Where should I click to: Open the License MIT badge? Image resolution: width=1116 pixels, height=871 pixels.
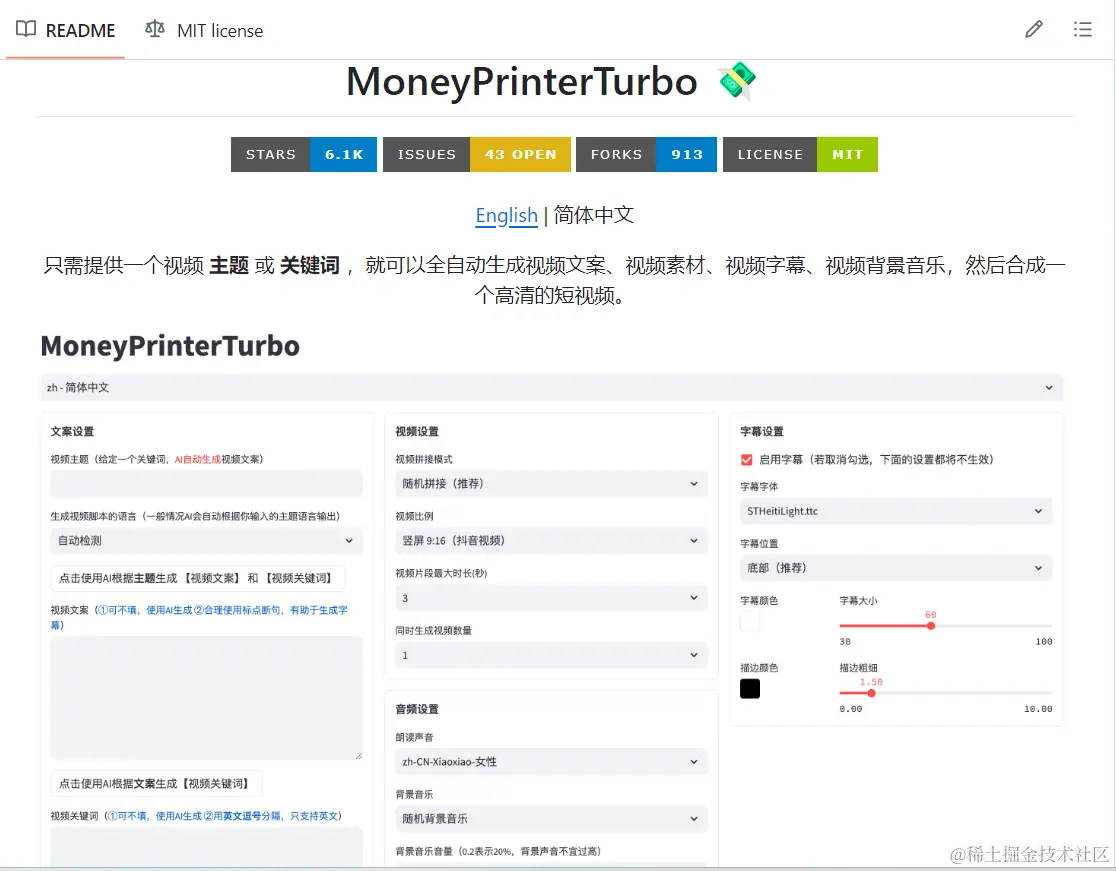coord(801,154)
